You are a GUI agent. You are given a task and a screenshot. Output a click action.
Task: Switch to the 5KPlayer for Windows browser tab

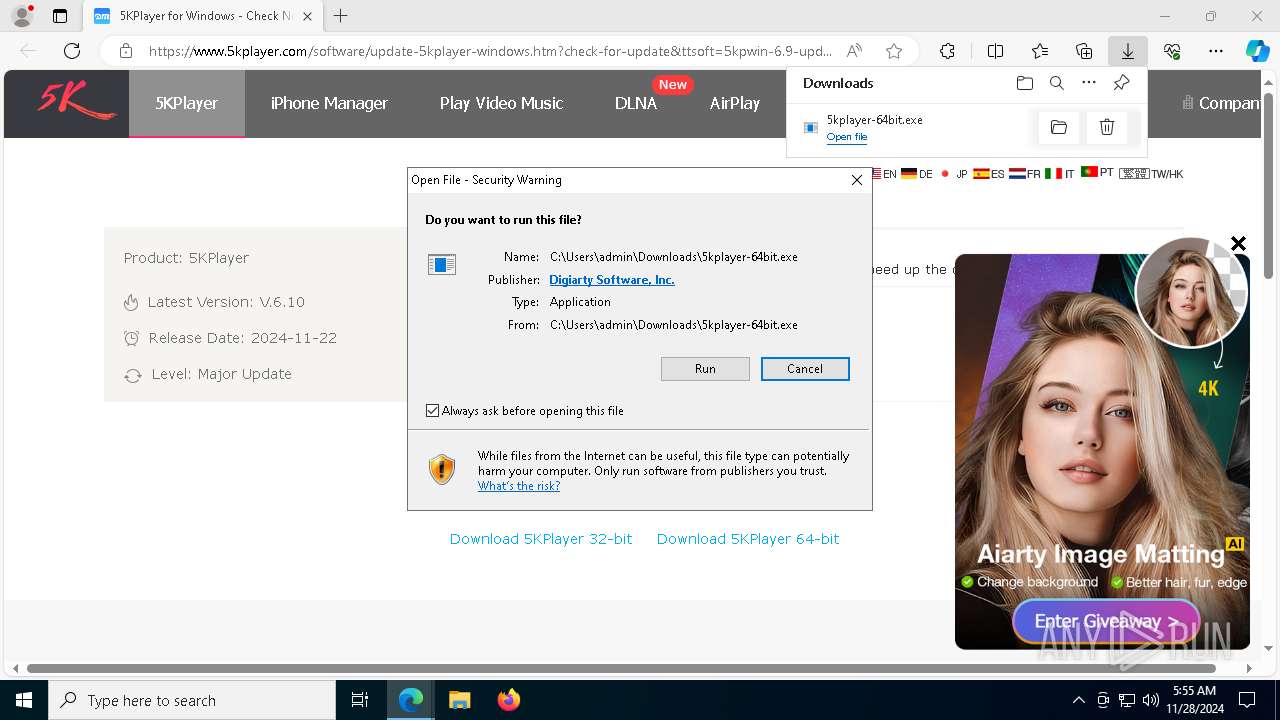point(204,16)
